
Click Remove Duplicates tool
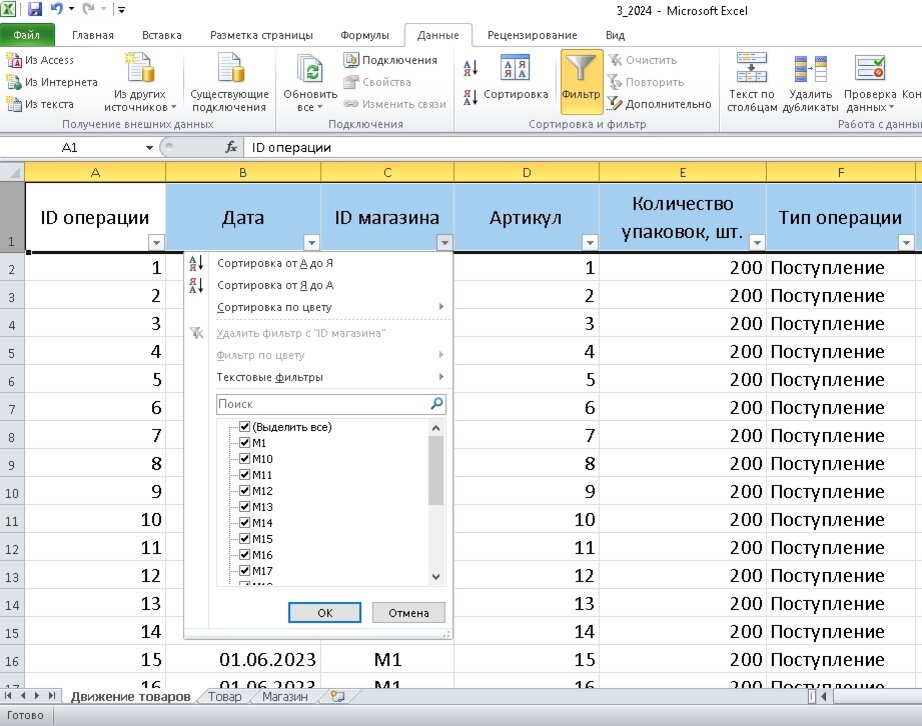click(x=810, y=82)
